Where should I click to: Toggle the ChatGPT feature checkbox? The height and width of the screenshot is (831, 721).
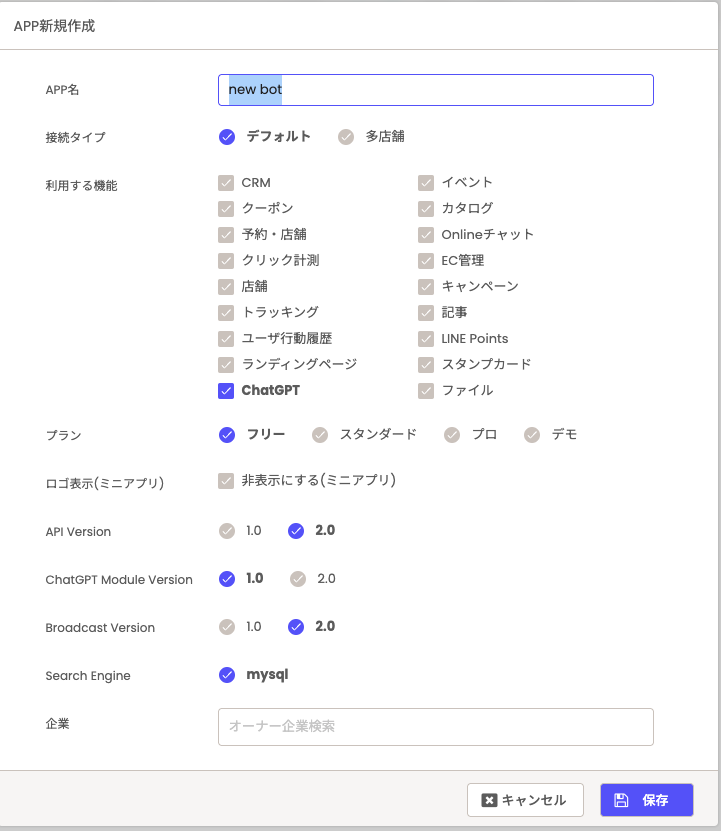tap(226, 391)
